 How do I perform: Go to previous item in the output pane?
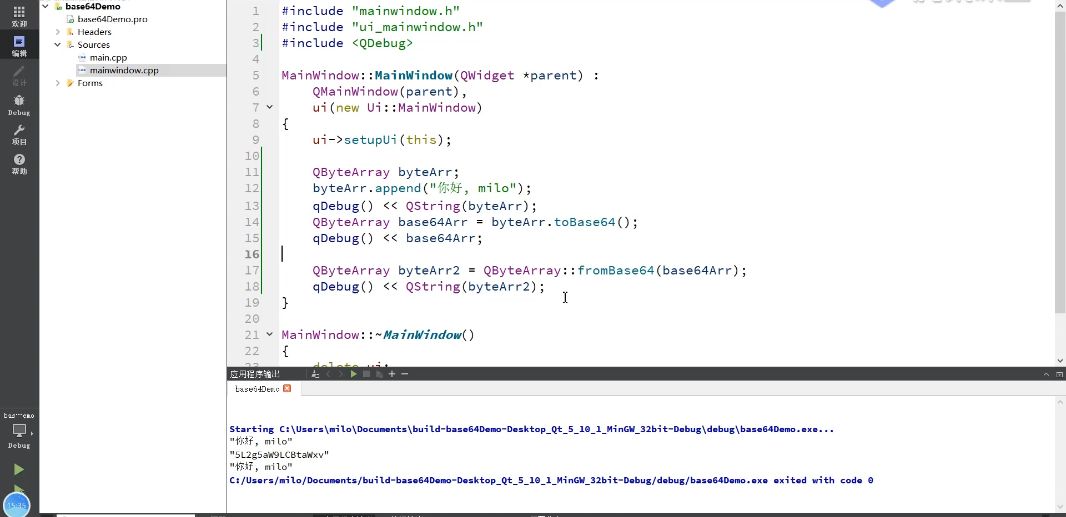click(x=329, y=374)
